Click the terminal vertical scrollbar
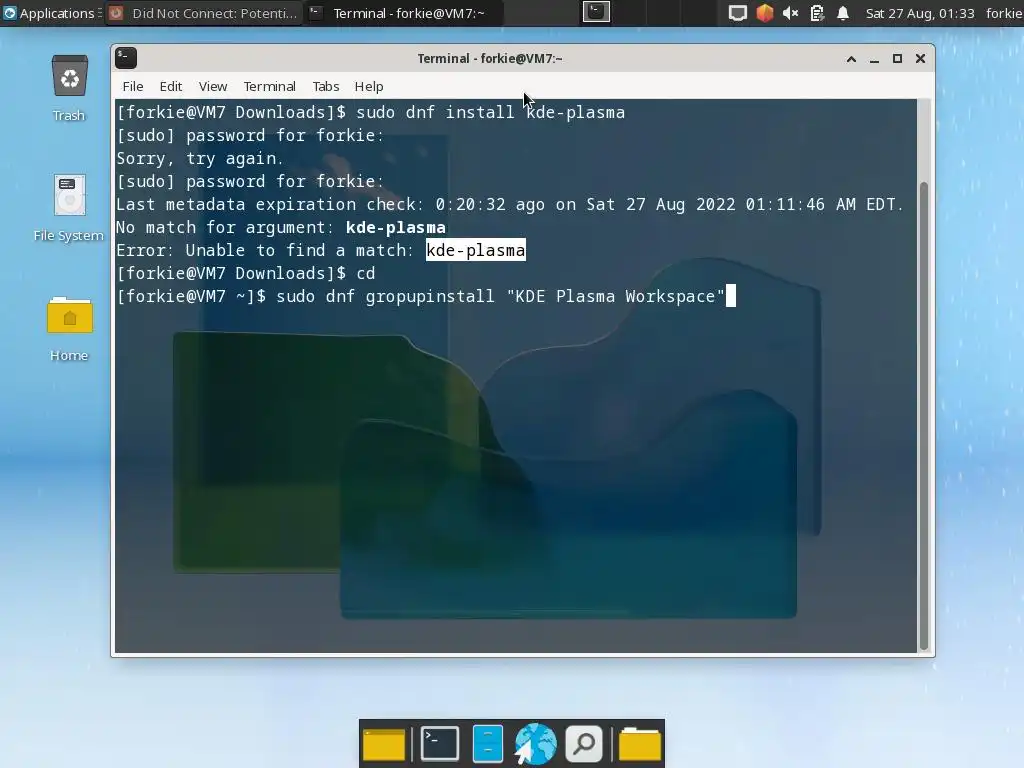This screenshot has height=768, width=1024. pyautogui.click(x=924, y=415)
